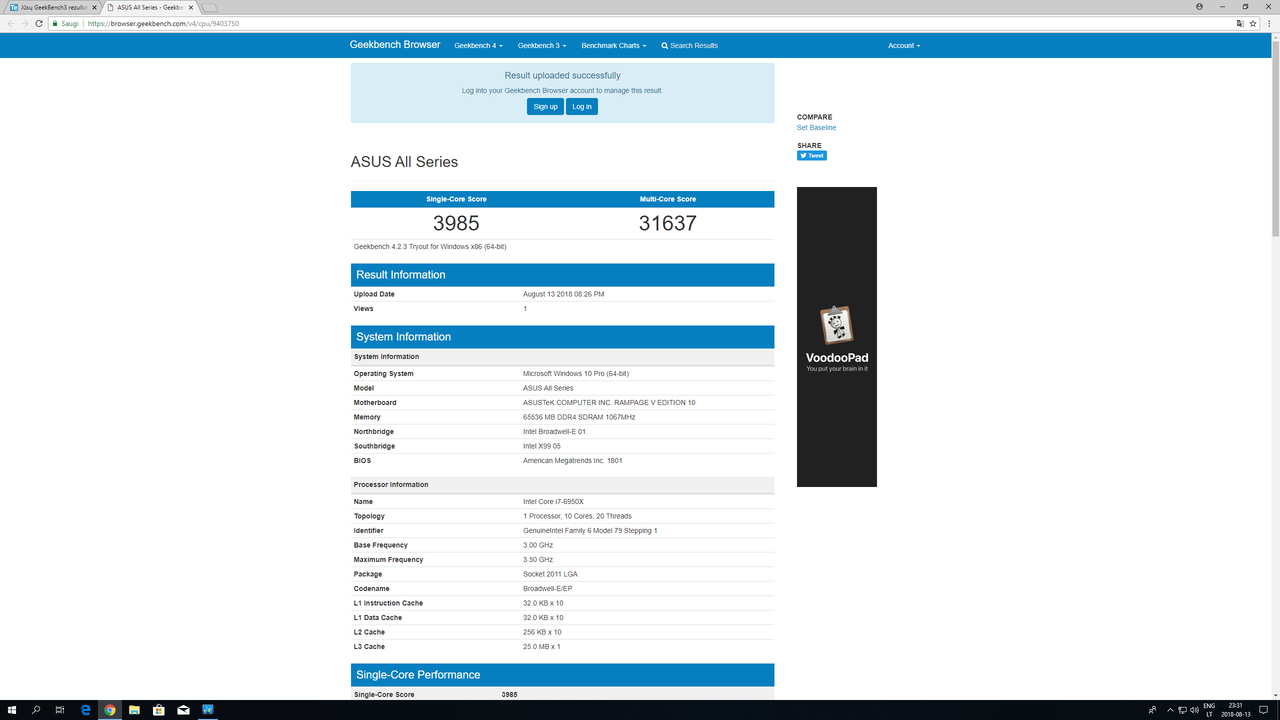Open a new tab with the new-tab button
The image size is (1280, 720).
pos(209,7)
